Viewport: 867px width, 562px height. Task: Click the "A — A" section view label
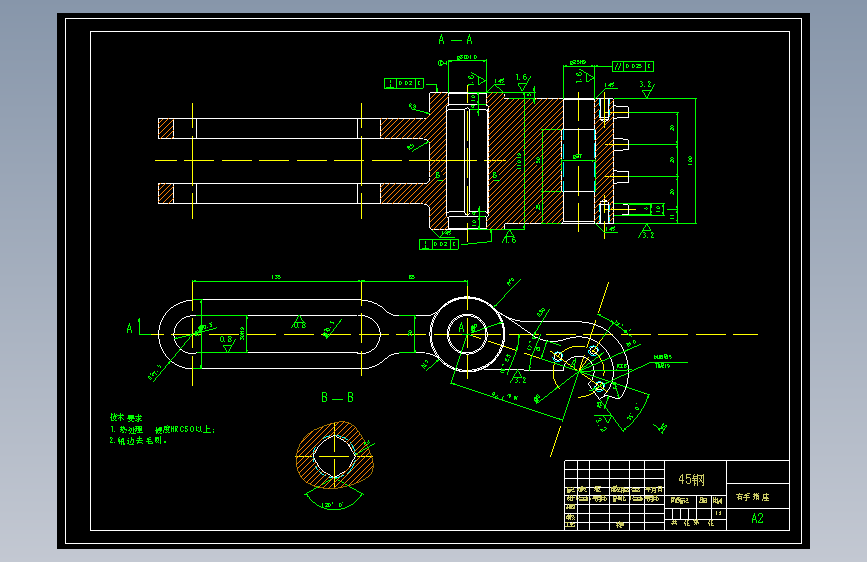456,40
